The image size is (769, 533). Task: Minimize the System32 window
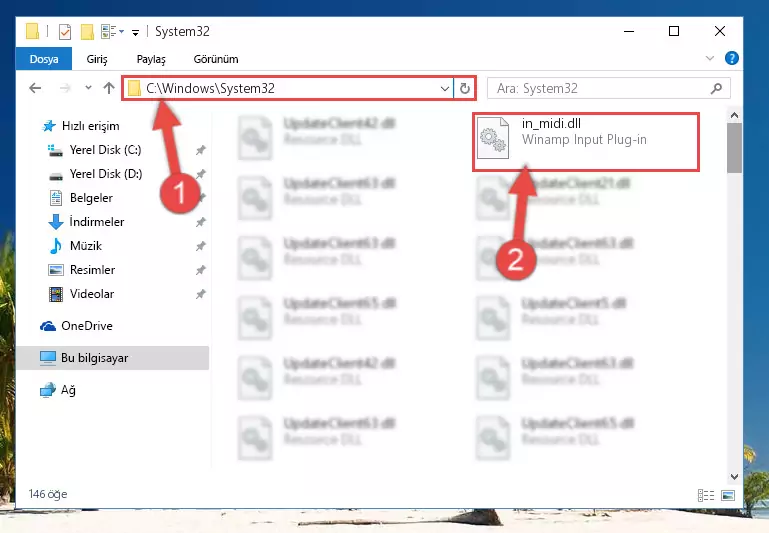(629, 31)
